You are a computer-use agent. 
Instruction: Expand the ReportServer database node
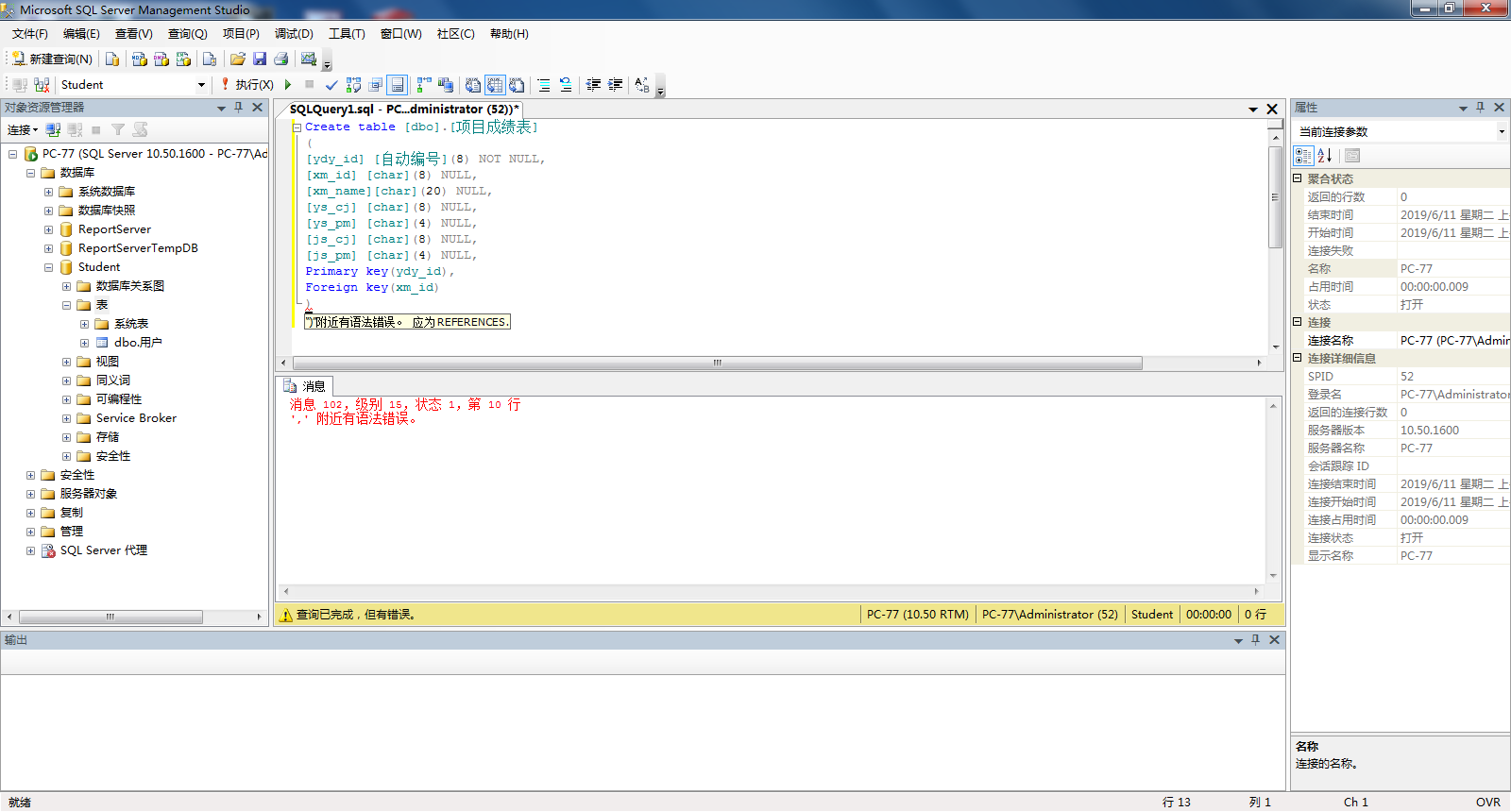coord(48,229)
